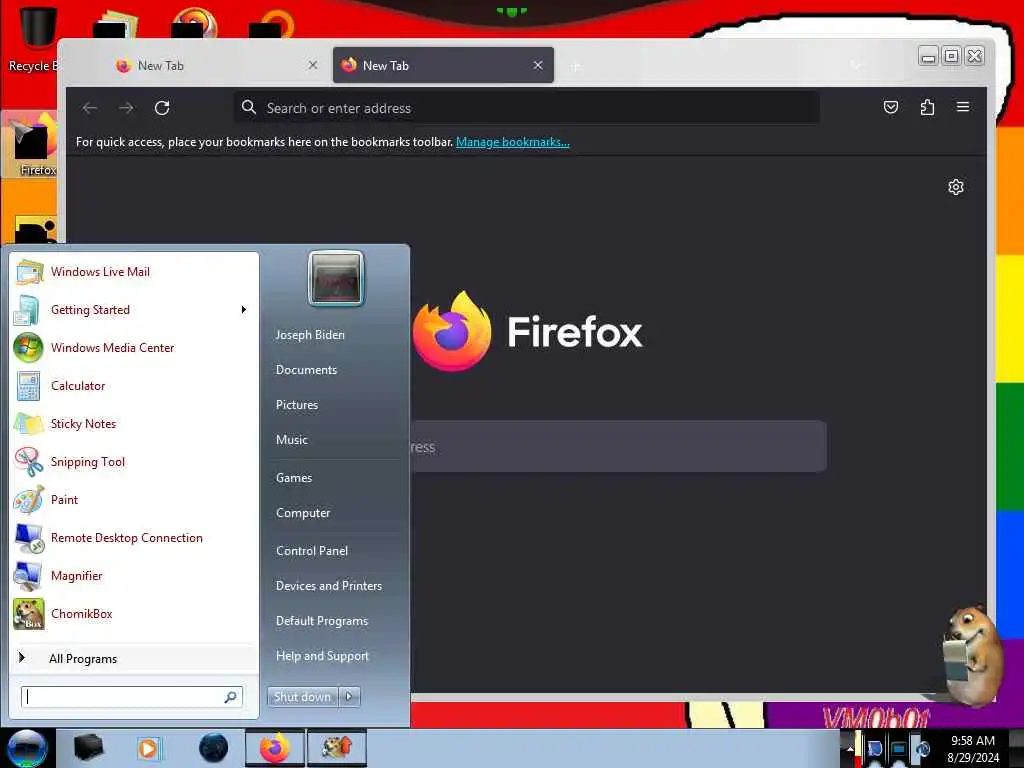Close the active New Tab tab
This screenshot has height=768, width=1024.
[x=538, y=65]
